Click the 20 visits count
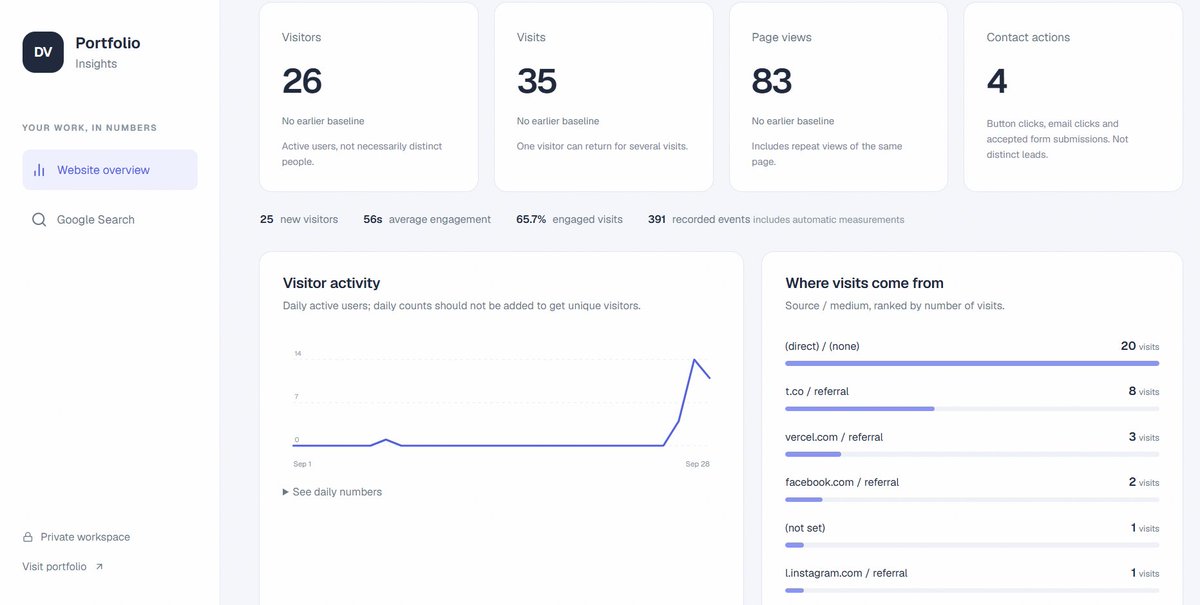1200x605 pixels. 1140,346
